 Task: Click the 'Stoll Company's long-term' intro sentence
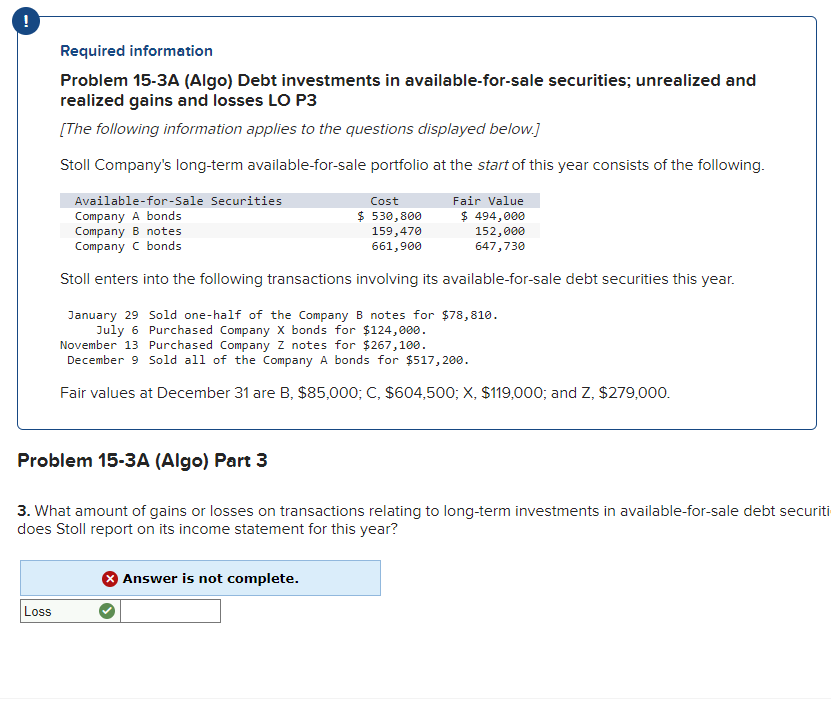[412, 165]
